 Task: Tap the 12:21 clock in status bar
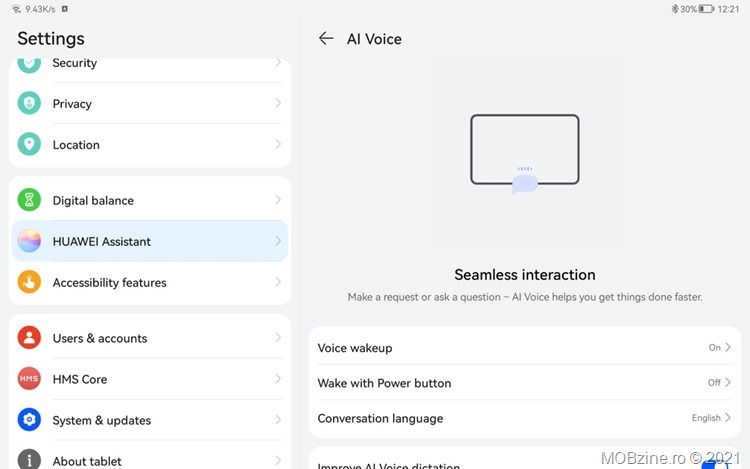pyautogui.click(x=728, y=9)
